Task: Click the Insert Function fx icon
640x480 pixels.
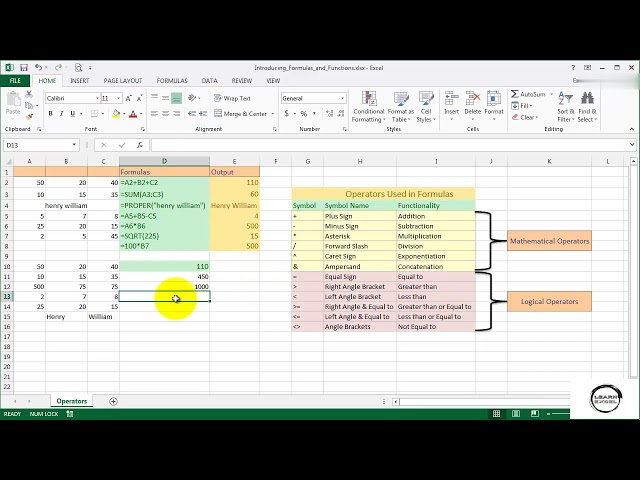Action: point(140,145)
